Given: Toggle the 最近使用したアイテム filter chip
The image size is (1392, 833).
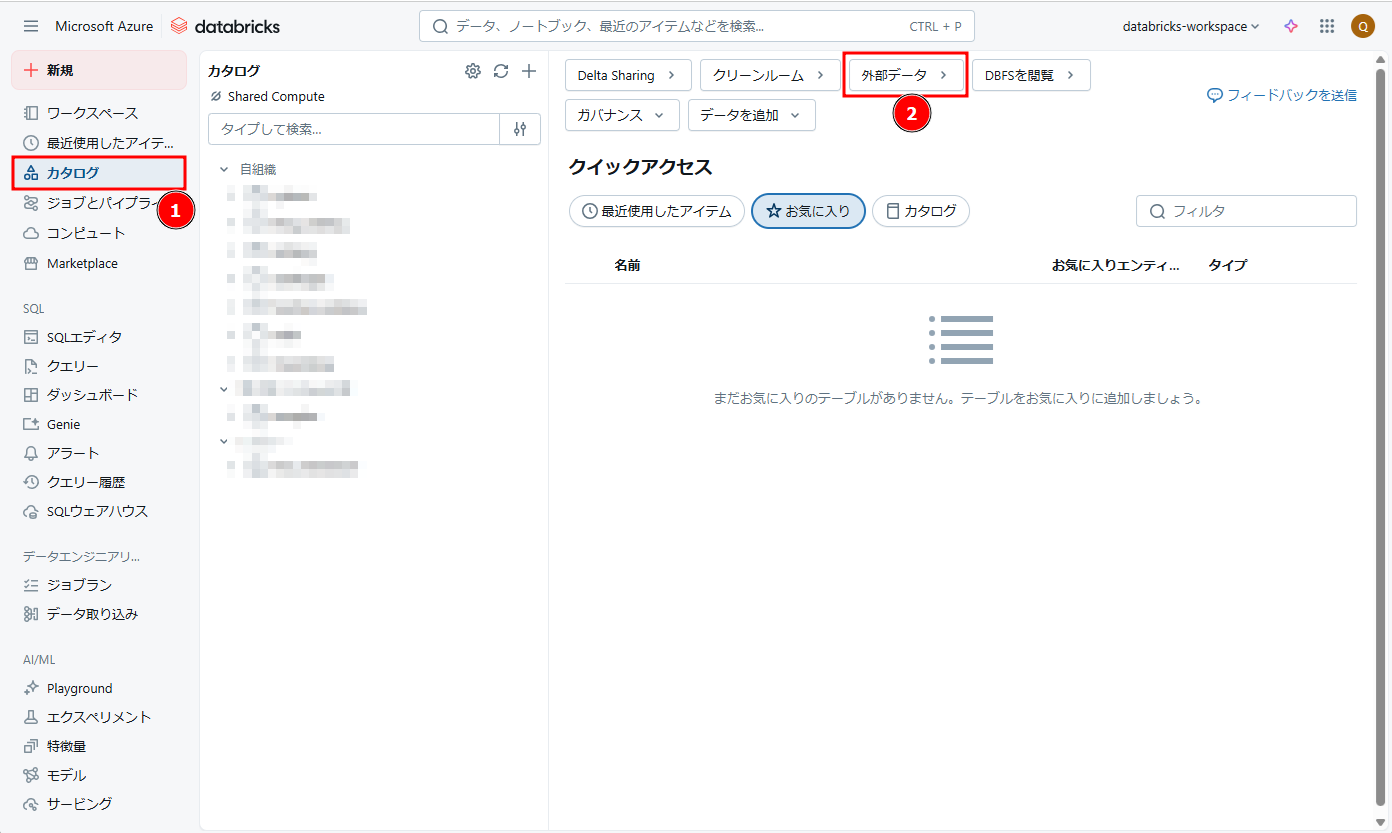Looking at the screenshot, I should pyautogui.click(x=657, y=211).
